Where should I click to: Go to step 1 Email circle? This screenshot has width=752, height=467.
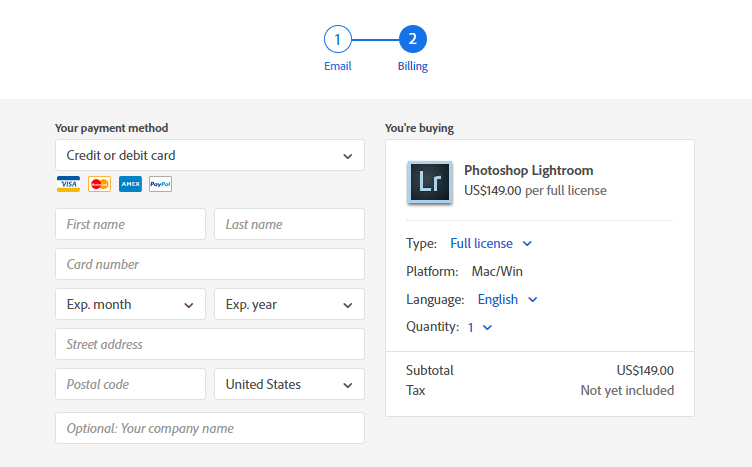338,40
